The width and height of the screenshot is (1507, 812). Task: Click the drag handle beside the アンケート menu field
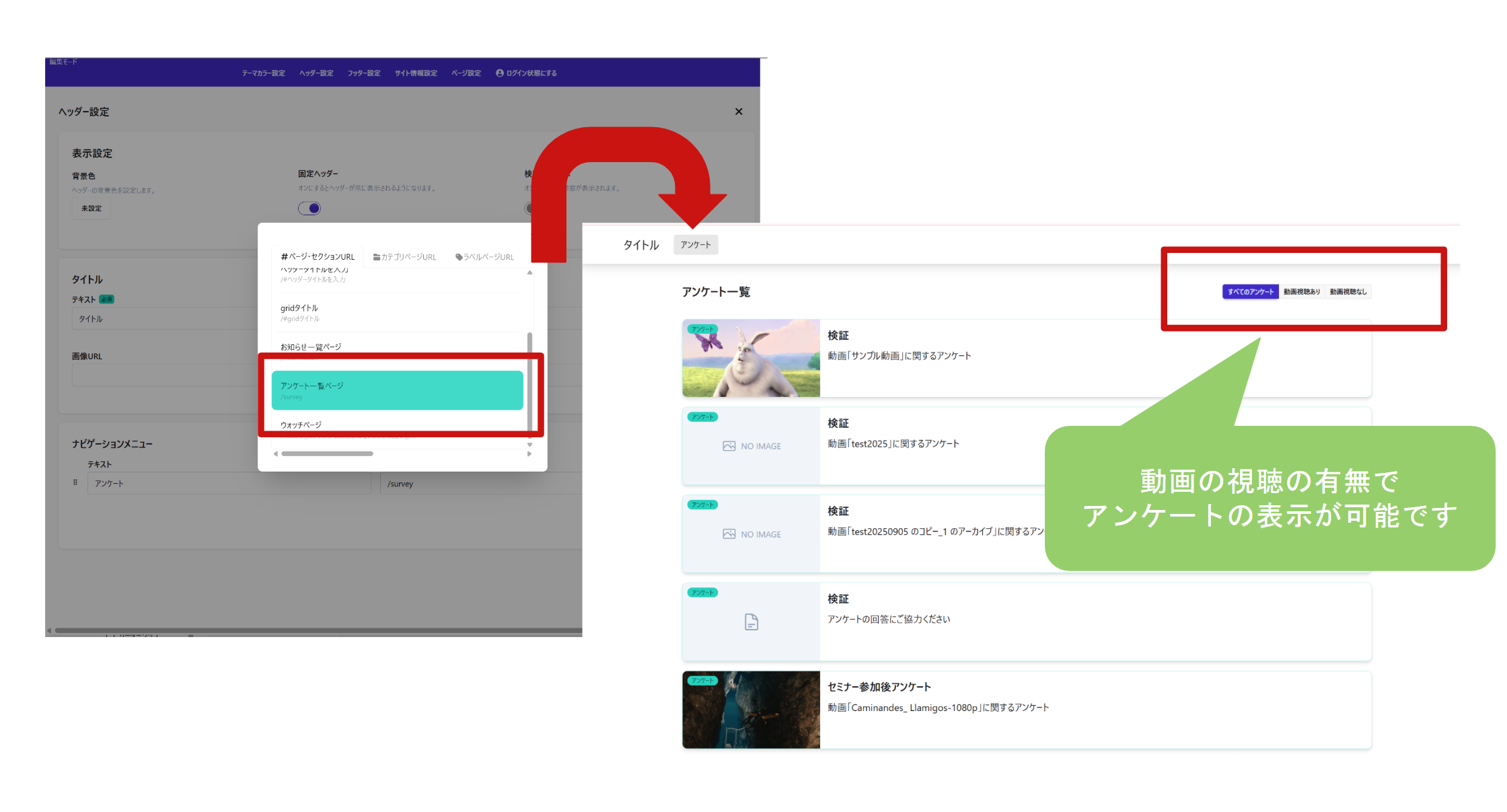pos(76,483)
